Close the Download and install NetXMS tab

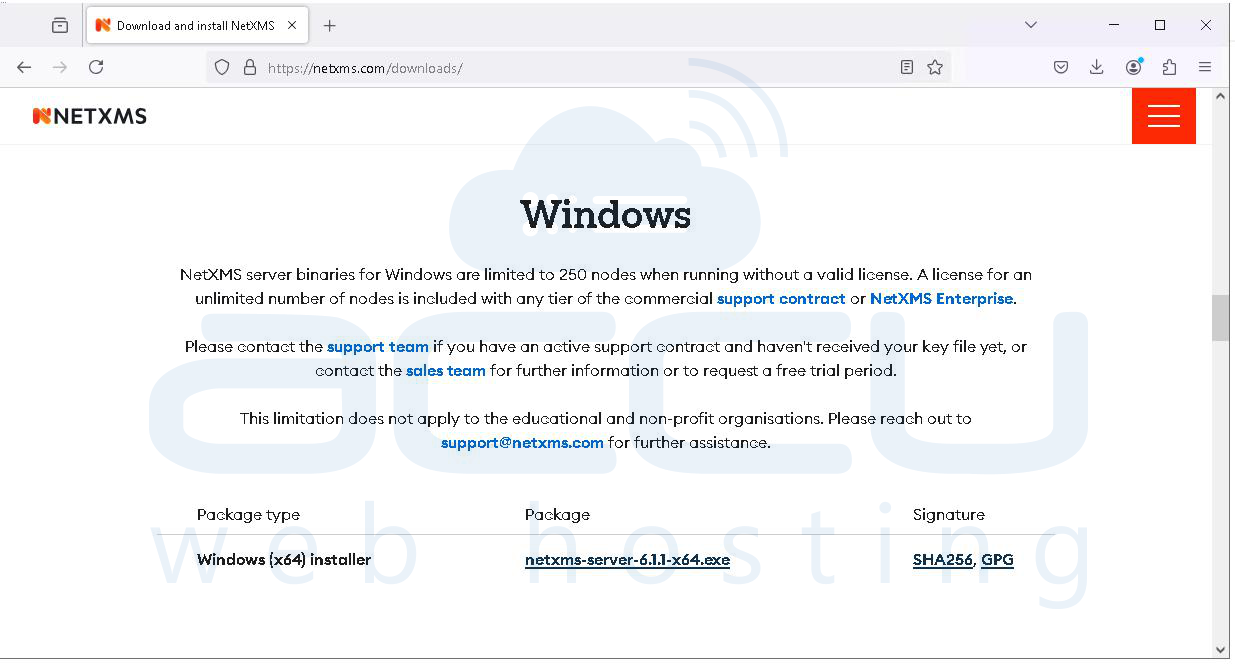292,26
